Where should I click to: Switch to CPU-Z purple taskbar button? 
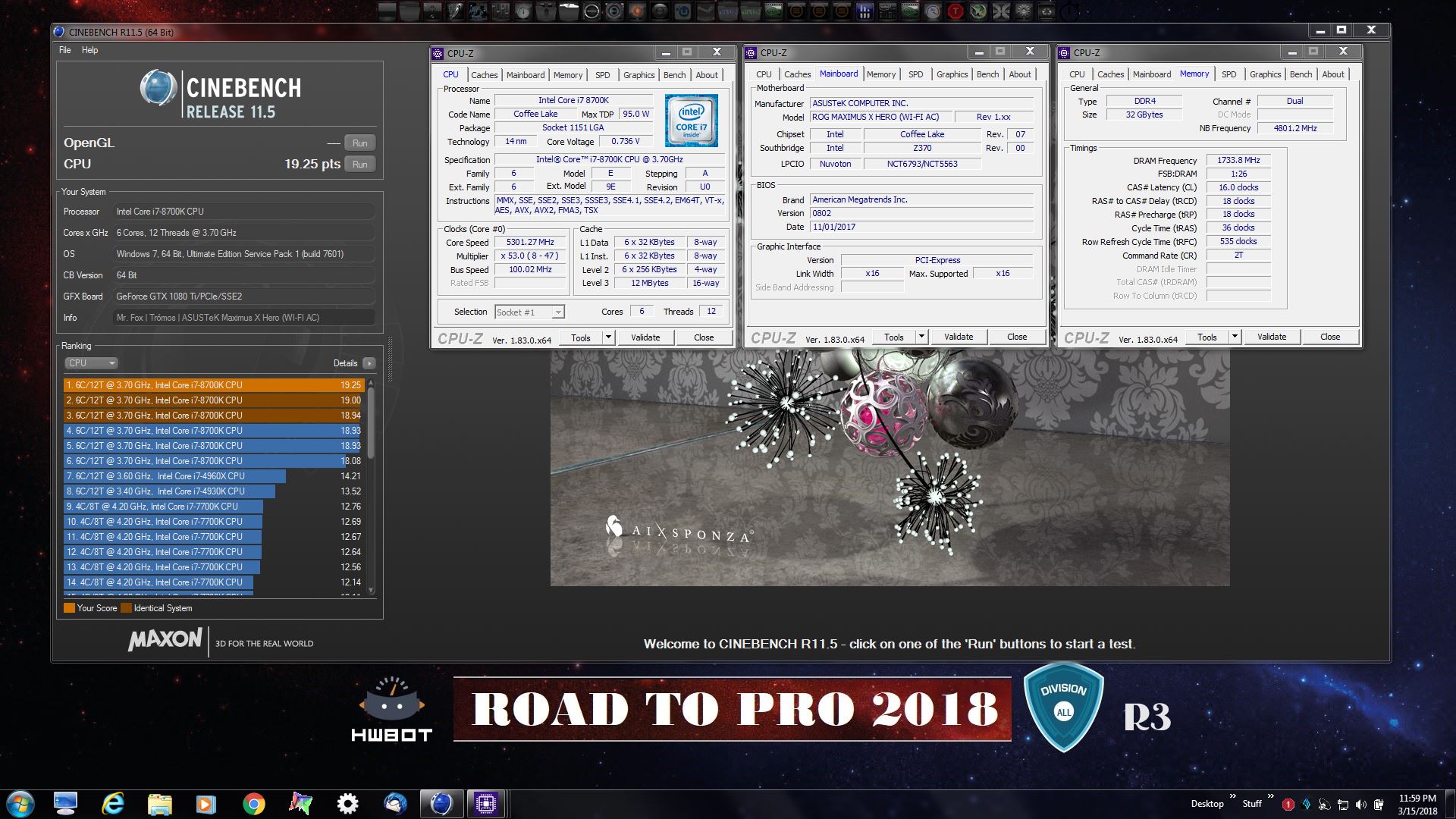(486, 803)
